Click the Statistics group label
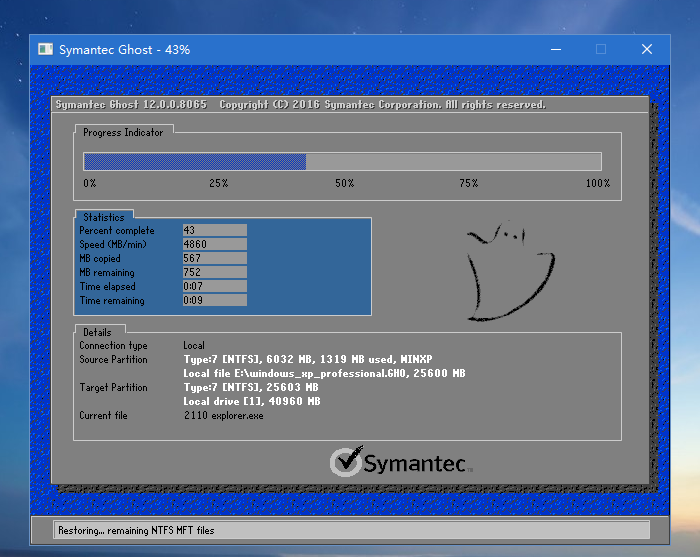This screenshot has height=557, width=700. tap(104, 217)
